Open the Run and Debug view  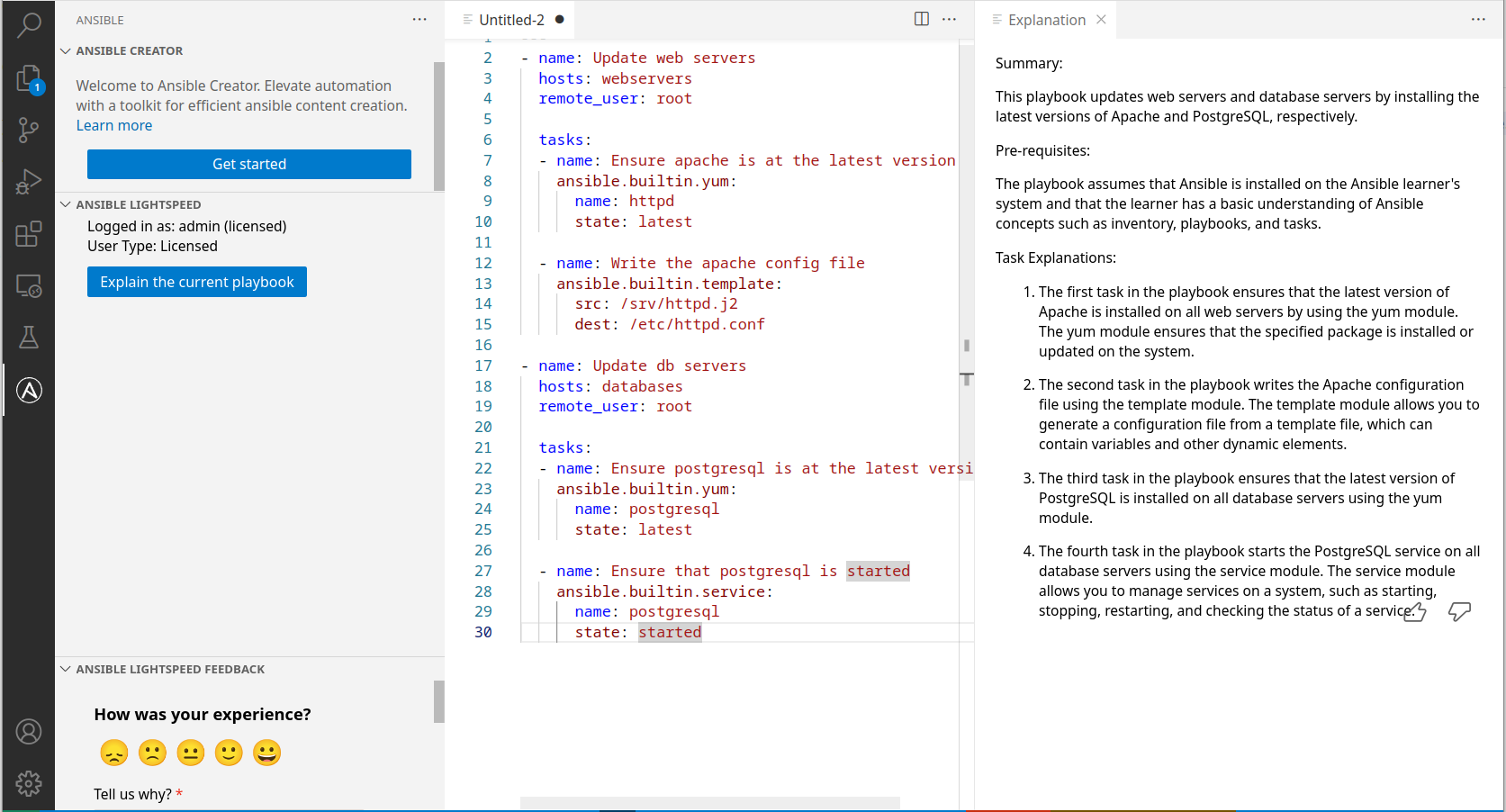(x=29, y=182)
